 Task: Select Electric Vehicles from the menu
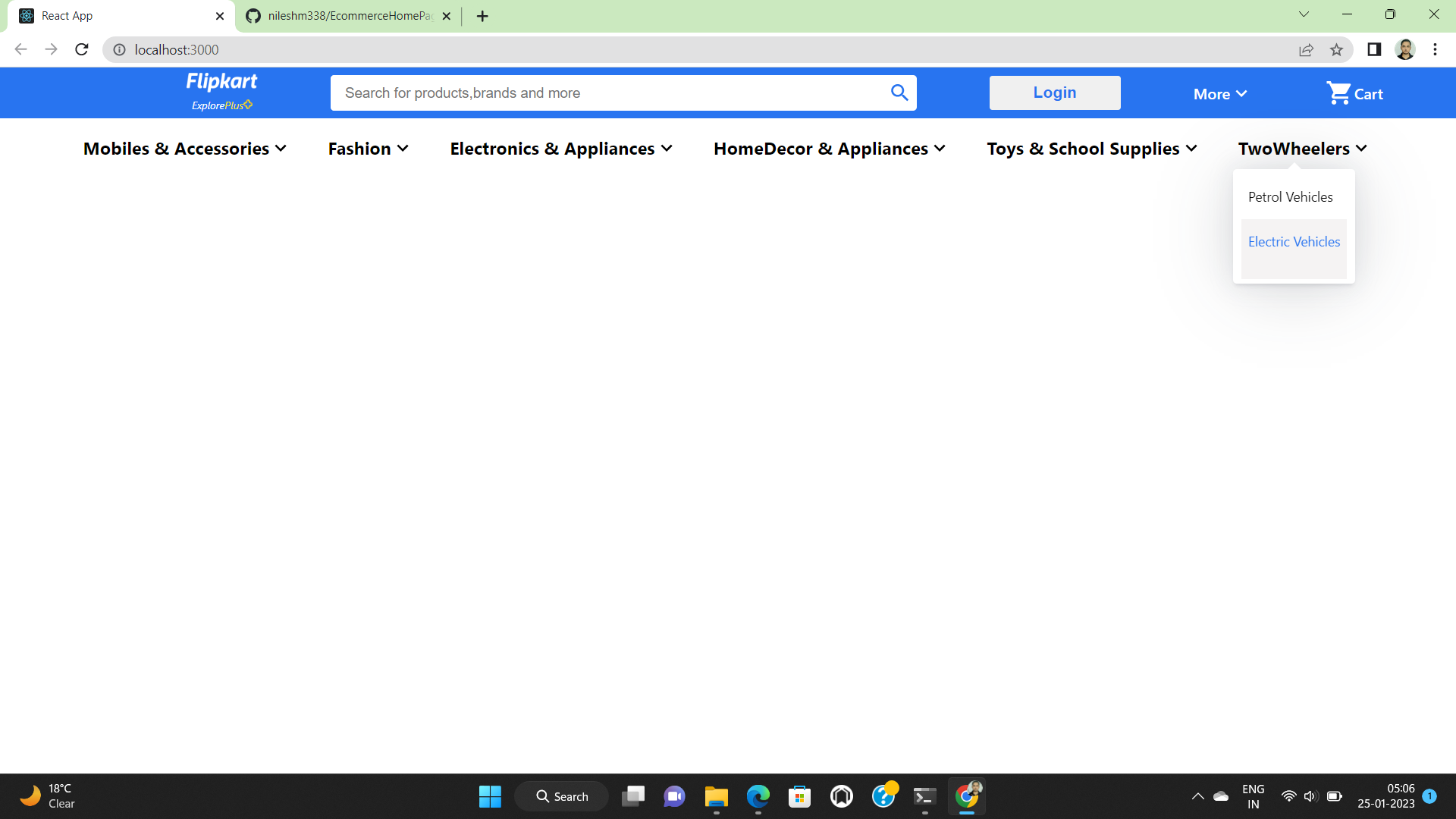[x=1293, y=241]
